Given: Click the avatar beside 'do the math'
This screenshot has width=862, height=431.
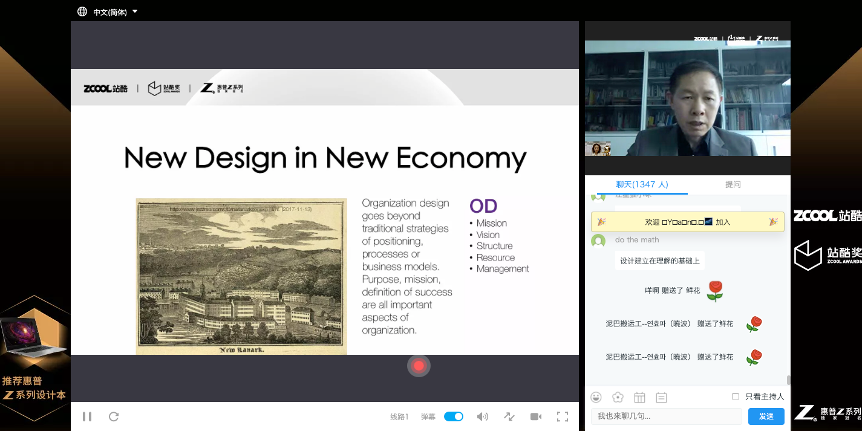Looking at the screenshot, I should click(598, 241).
